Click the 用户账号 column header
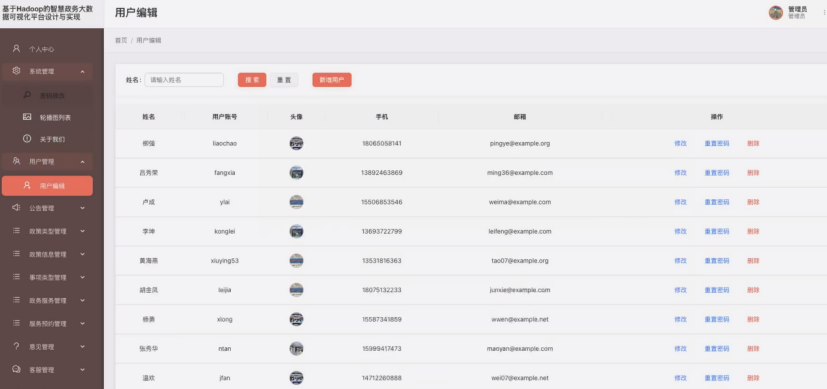 (225, 117)
